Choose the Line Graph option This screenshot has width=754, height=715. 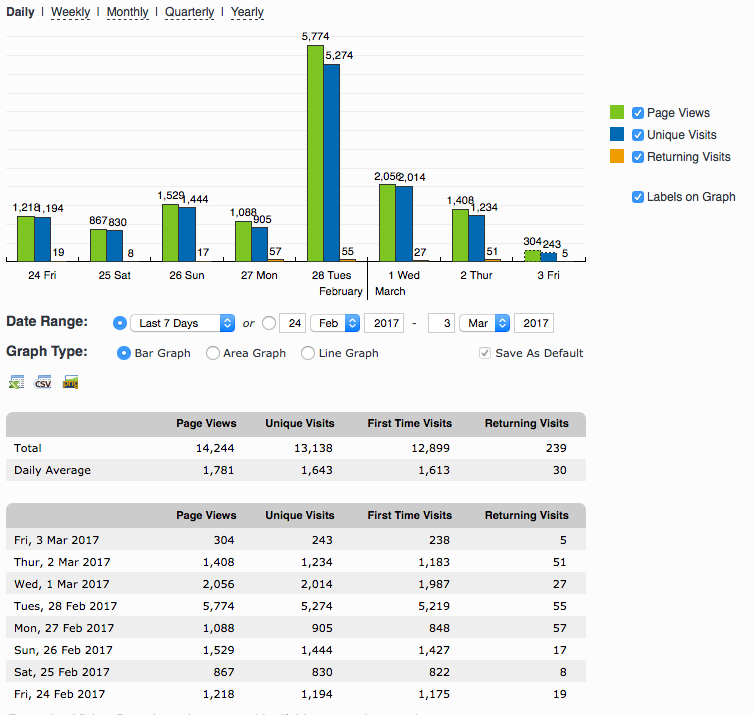[308, 353]
